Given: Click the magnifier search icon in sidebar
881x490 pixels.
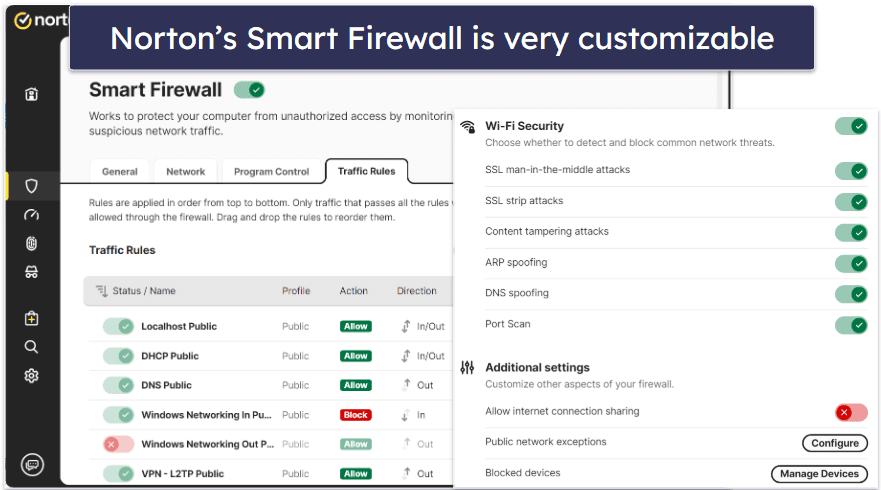Looking at the screenshot, I should pos(31,347).
